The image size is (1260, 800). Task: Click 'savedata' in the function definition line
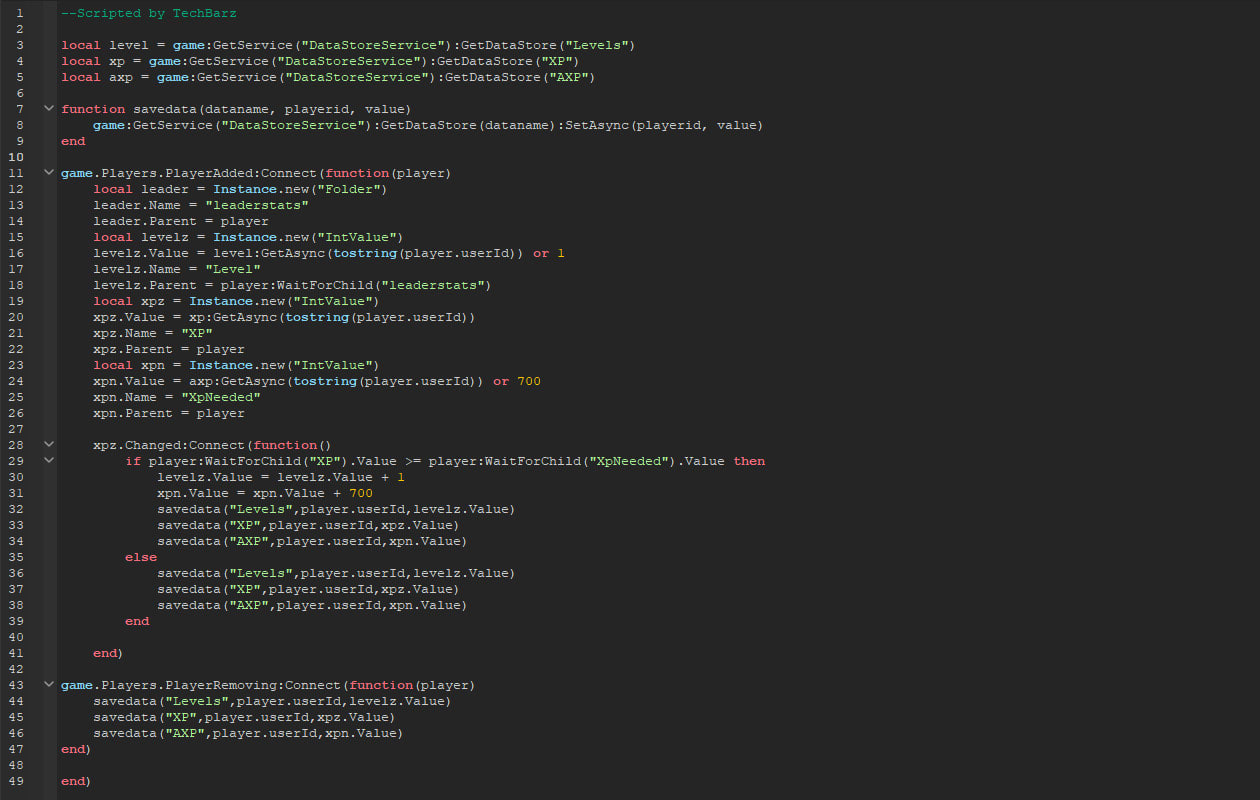click(x=165, y=110)
